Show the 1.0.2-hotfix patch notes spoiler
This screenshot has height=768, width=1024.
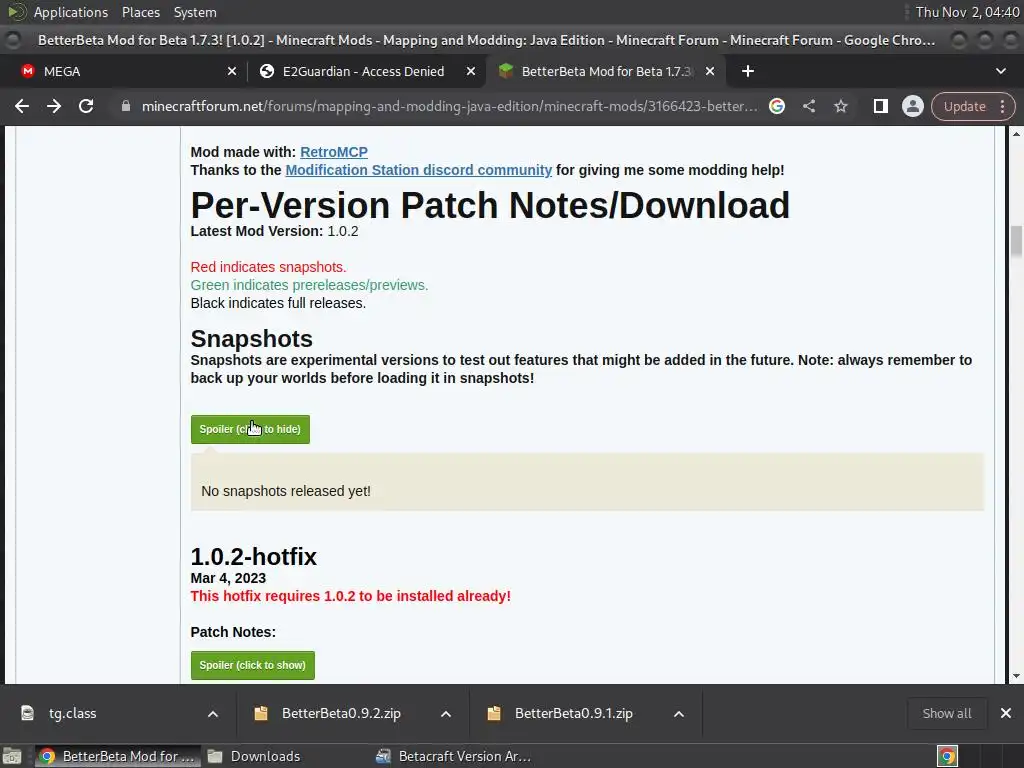point(253,665)
